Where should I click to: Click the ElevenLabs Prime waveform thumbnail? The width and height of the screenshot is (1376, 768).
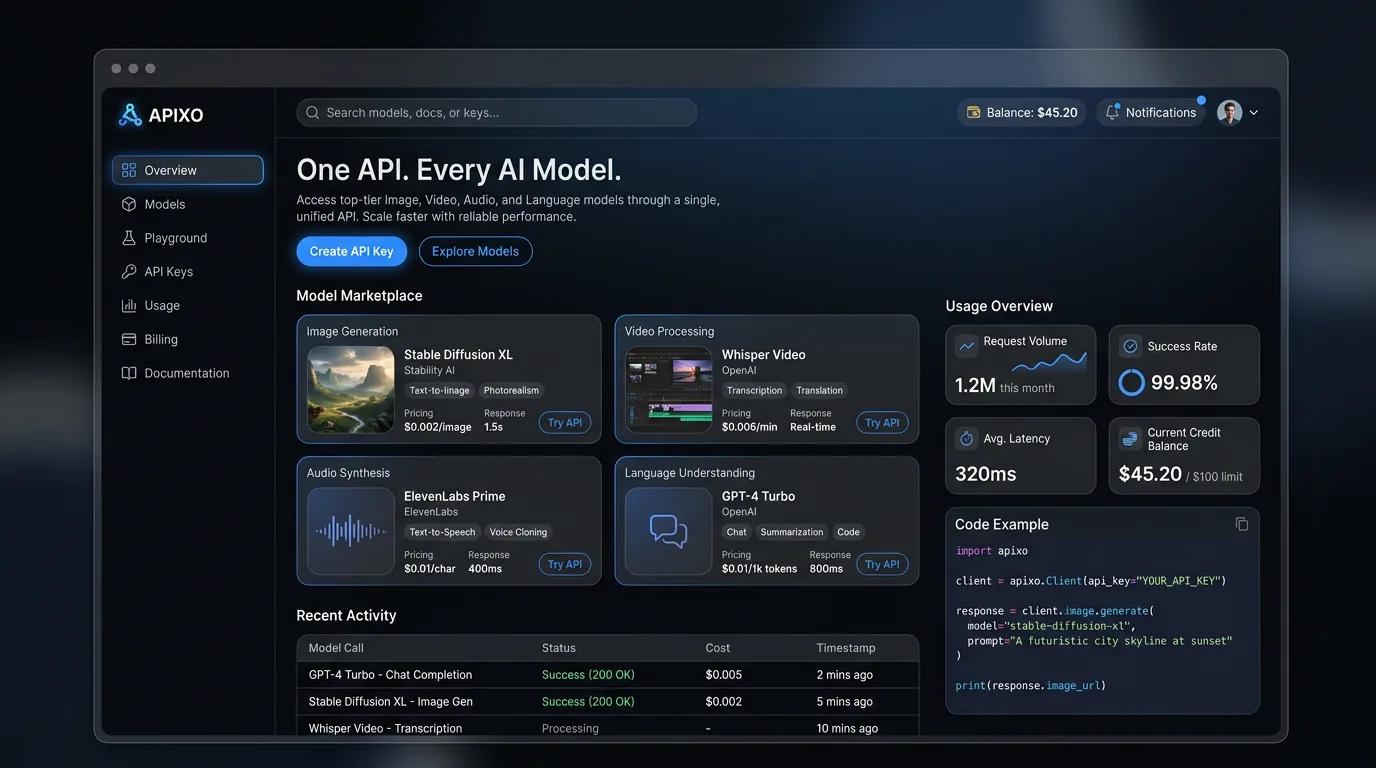351,531
